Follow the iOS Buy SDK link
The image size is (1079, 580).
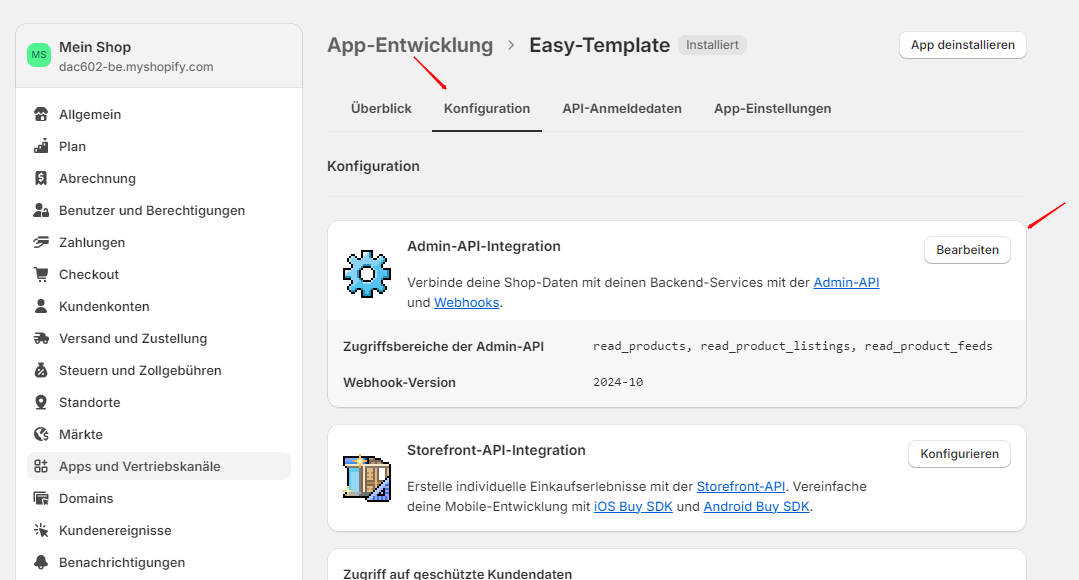pyautogui.click(x=633, y=506)
